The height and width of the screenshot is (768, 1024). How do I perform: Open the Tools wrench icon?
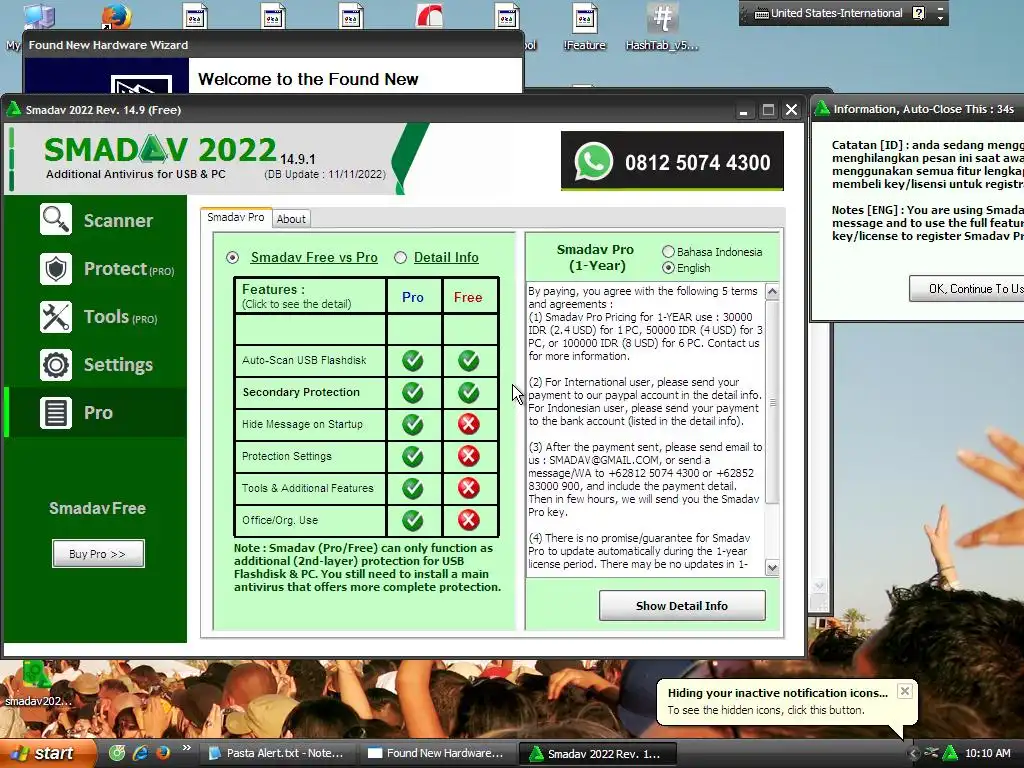click(56, 317)
